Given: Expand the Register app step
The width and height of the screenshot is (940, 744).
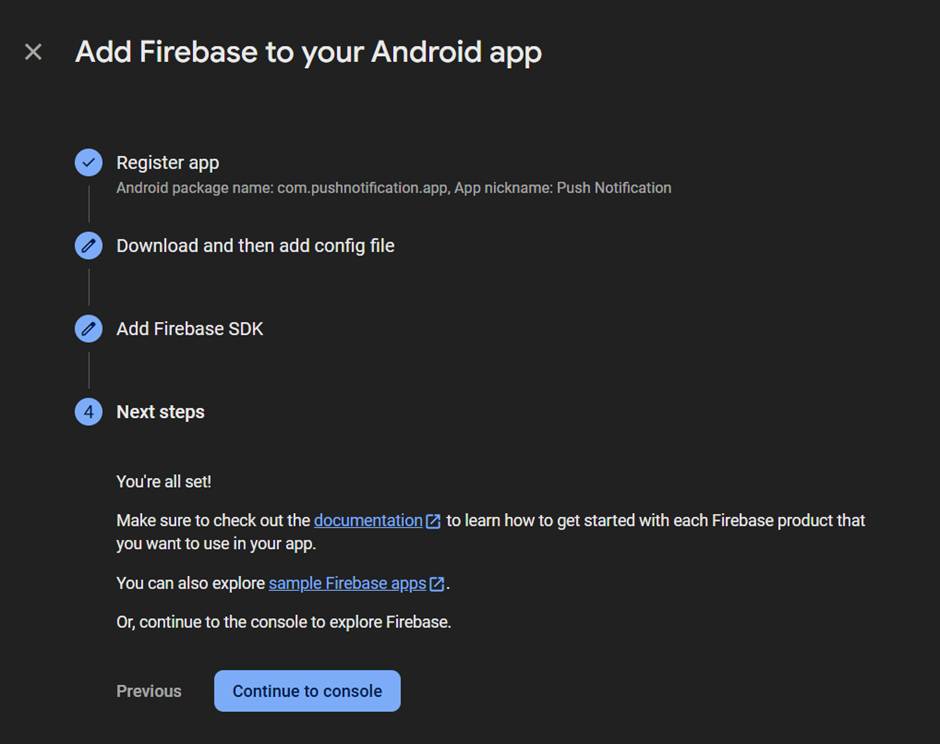Looking at the screenshot, I should click(x=168, y=162).
